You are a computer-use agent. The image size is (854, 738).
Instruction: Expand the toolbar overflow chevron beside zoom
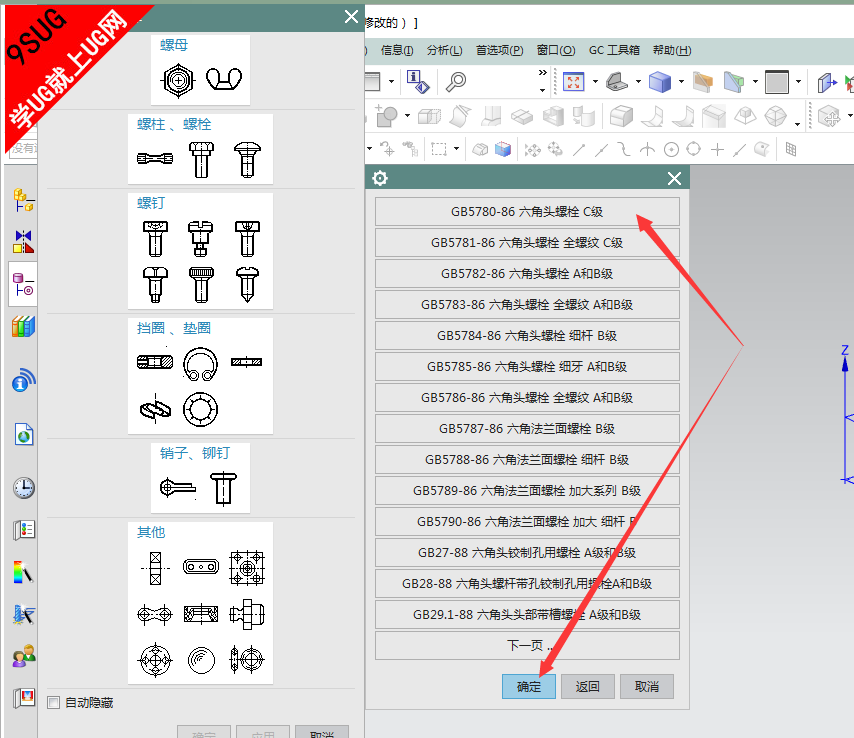point(542,72)
